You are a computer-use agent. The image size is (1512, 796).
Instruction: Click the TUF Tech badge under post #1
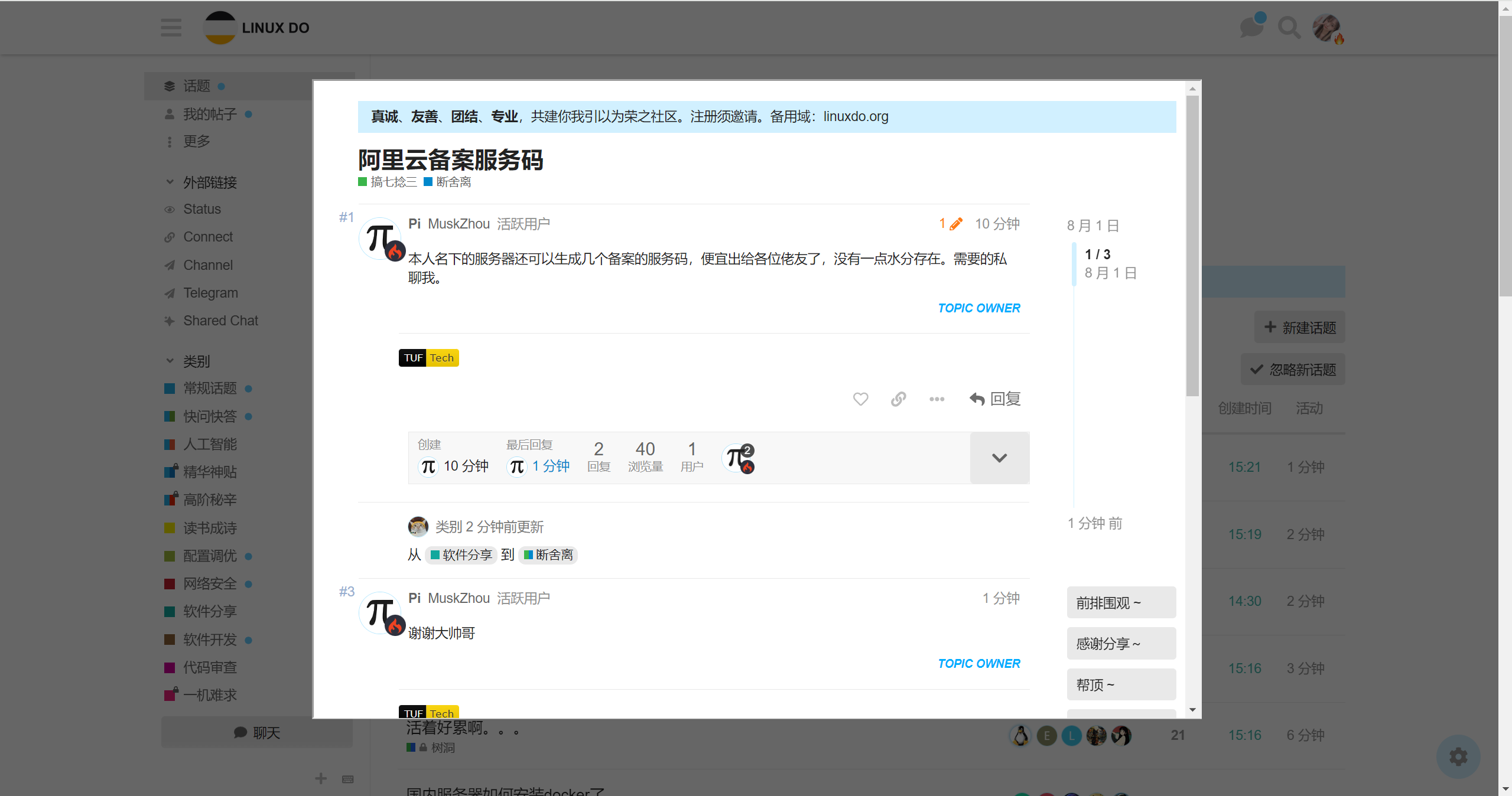point(428,358)
